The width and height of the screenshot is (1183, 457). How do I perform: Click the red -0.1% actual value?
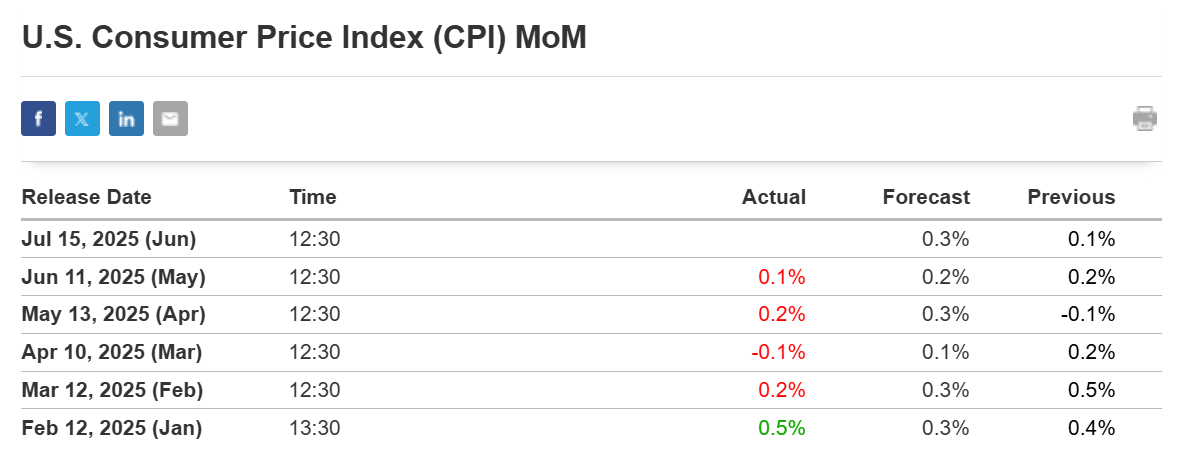click(x=779, y=352)
